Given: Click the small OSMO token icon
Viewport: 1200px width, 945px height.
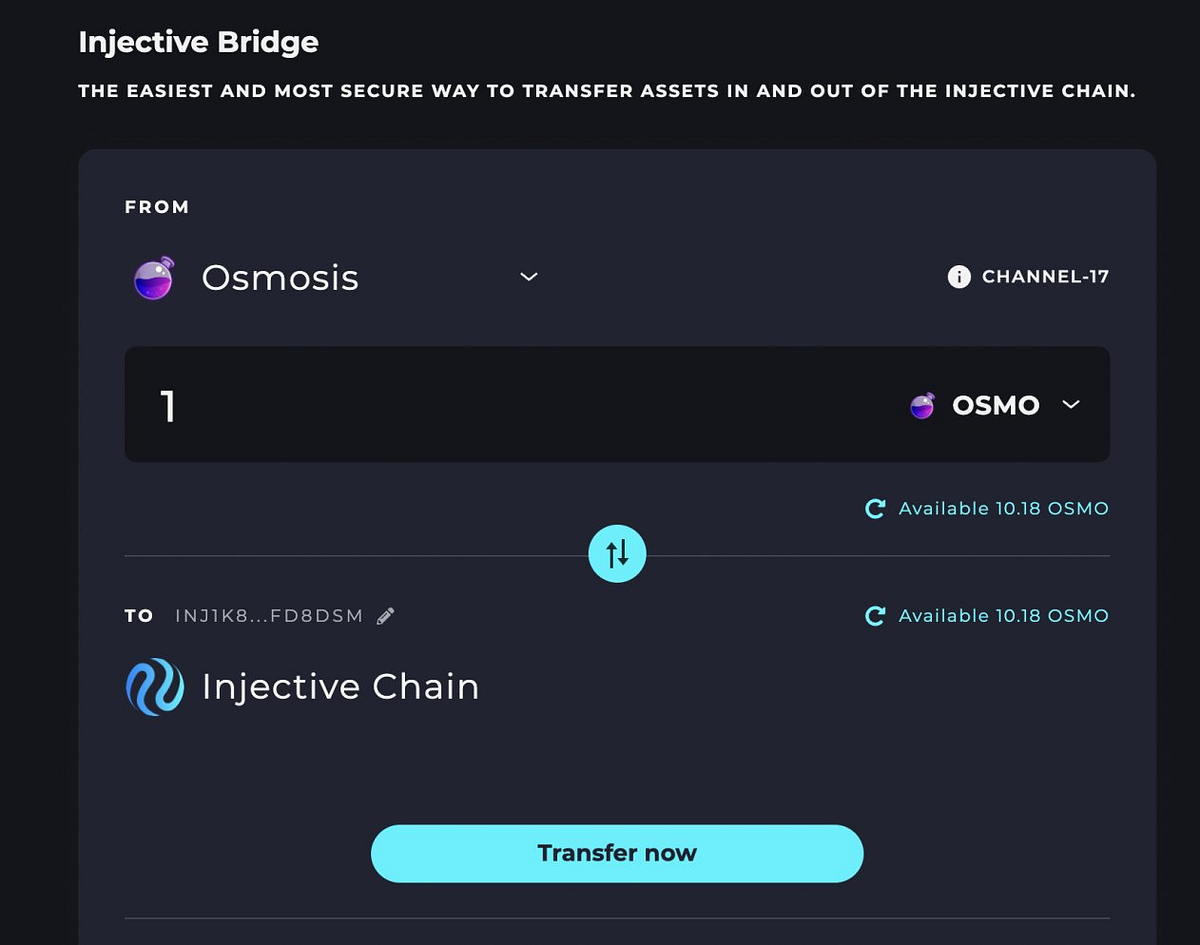Looking at the screenshot, I should point(922,405).
